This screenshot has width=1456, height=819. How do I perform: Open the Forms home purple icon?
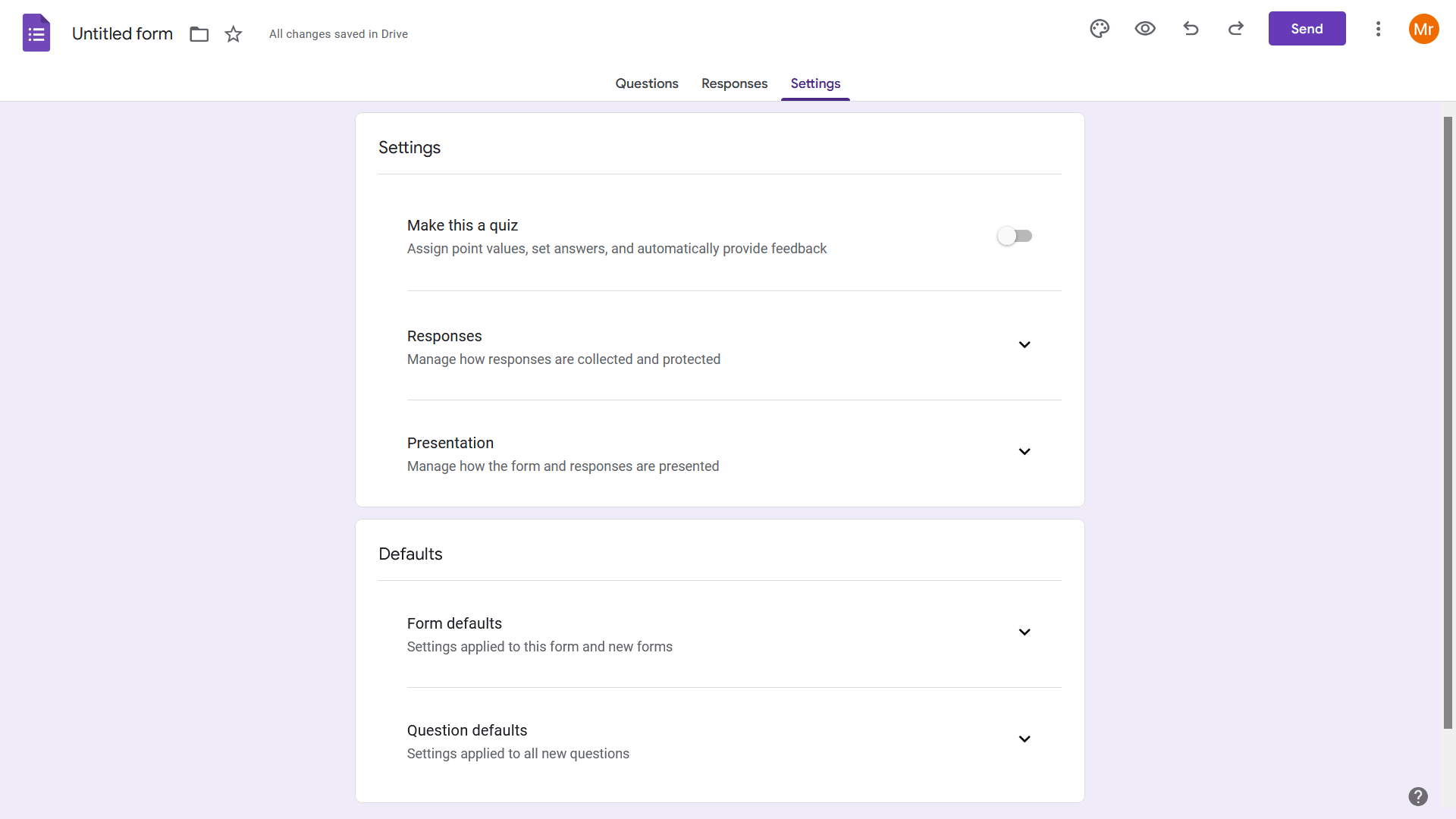point(36,33)
